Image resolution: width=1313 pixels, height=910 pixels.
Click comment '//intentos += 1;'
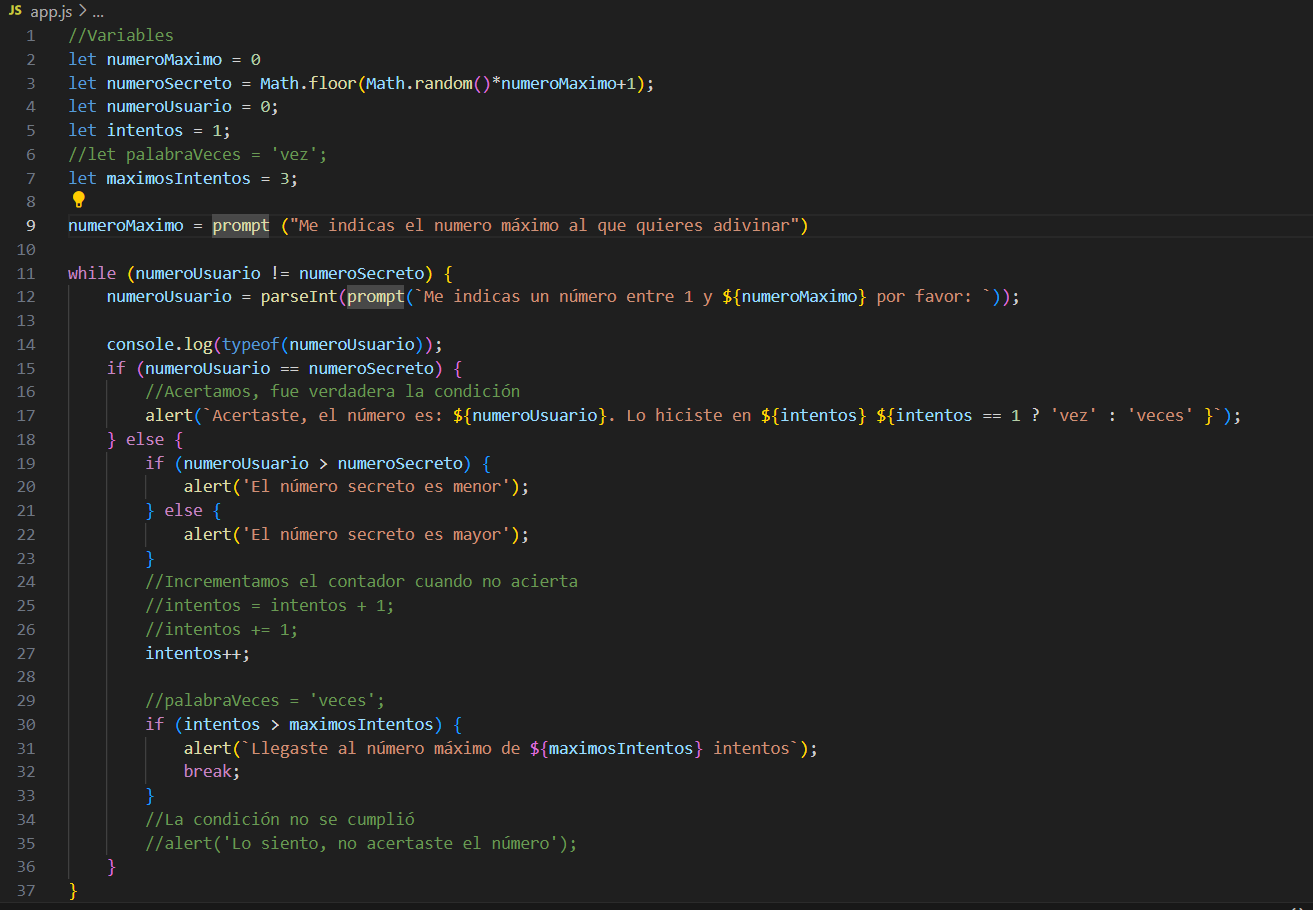point(222,629)
